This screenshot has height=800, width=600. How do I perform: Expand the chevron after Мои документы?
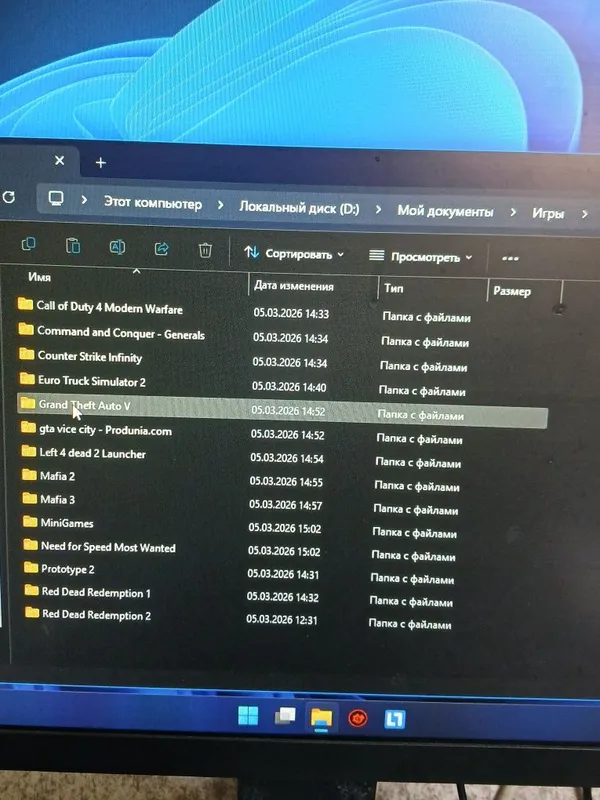click(513, 212)
